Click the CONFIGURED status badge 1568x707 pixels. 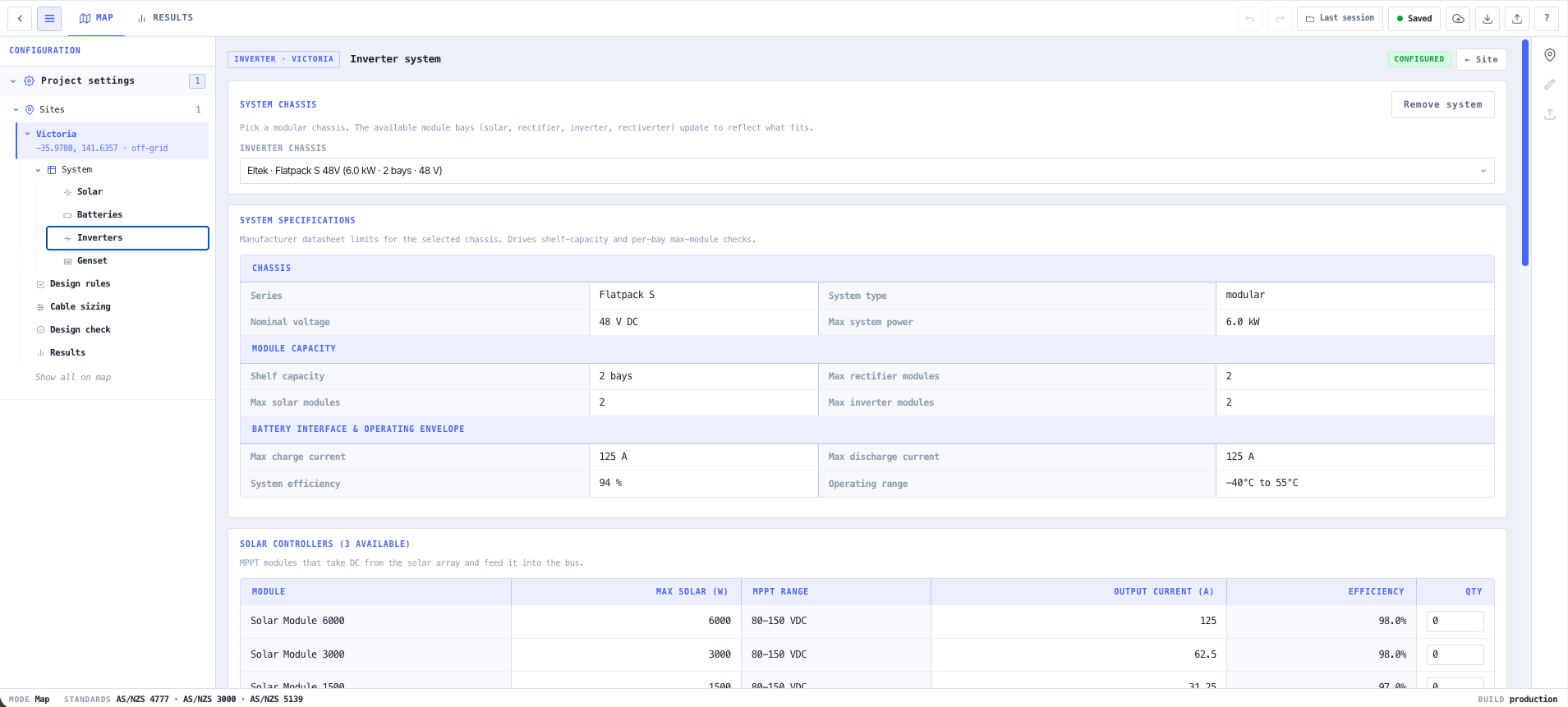(1419, 59)
